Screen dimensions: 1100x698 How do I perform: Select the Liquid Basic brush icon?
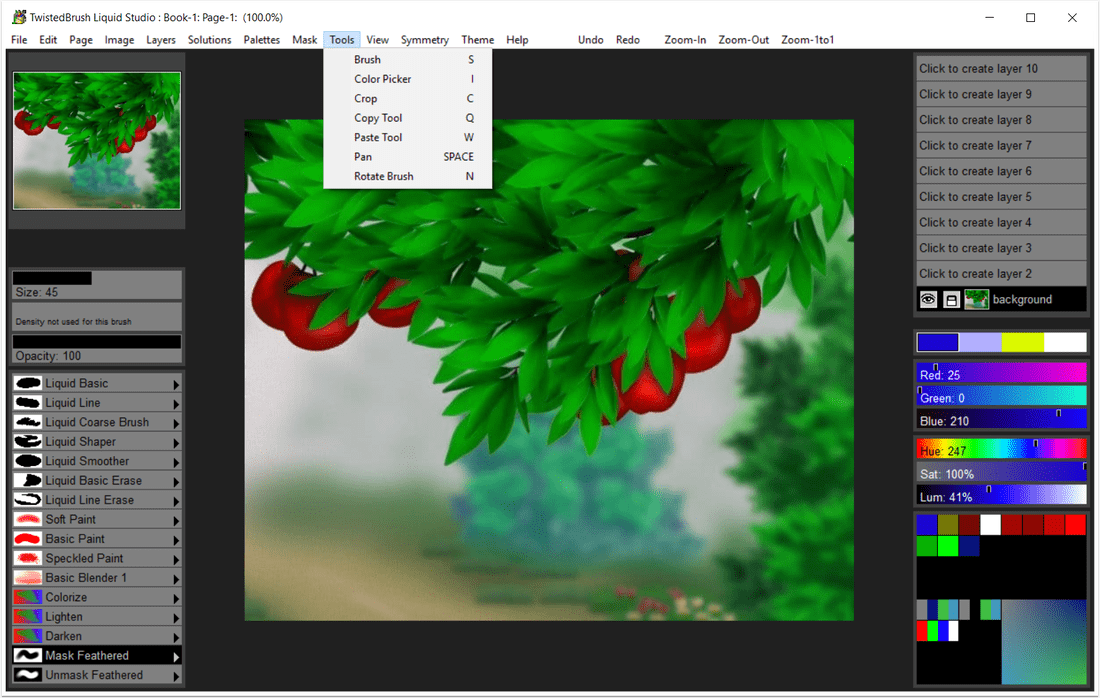click(28, 383)
